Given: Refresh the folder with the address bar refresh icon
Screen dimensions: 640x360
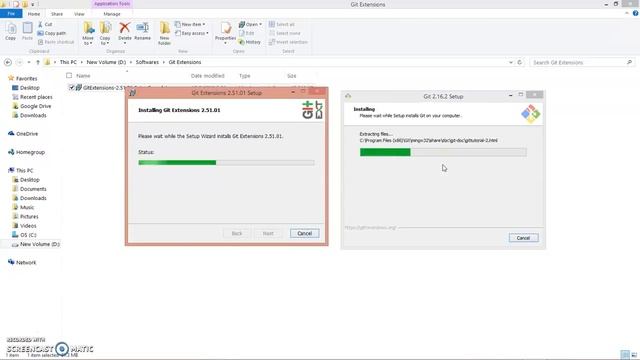Looking at the screenshot, I should pos(520,62).
